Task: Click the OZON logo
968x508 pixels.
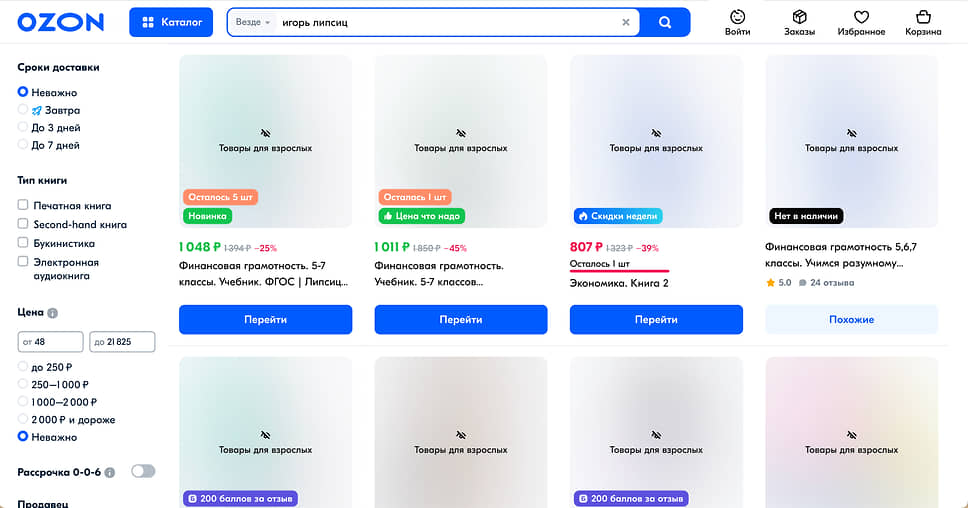Action: tap(60, 22)
